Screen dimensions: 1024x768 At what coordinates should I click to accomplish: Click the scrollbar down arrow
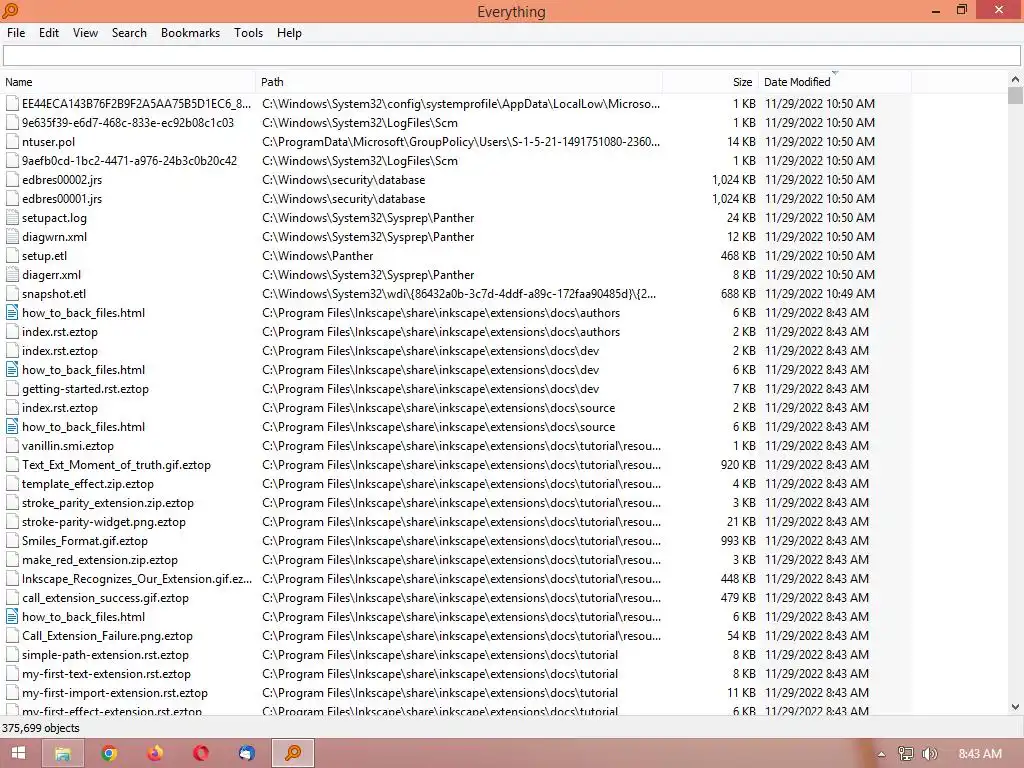pyautogui.click(x=1015, y=707)
